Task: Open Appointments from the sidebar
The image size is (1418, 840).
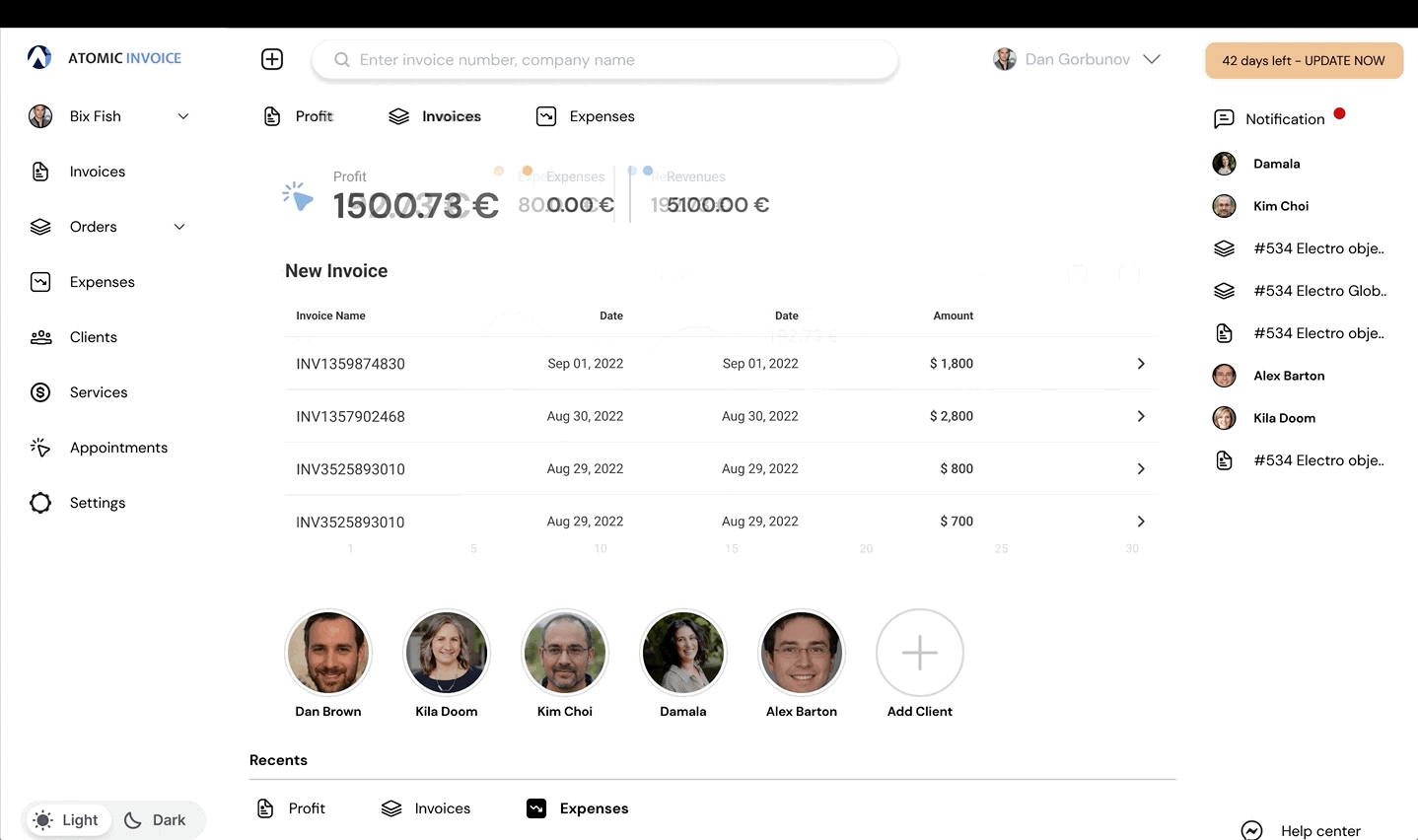Action: [118, 448]
